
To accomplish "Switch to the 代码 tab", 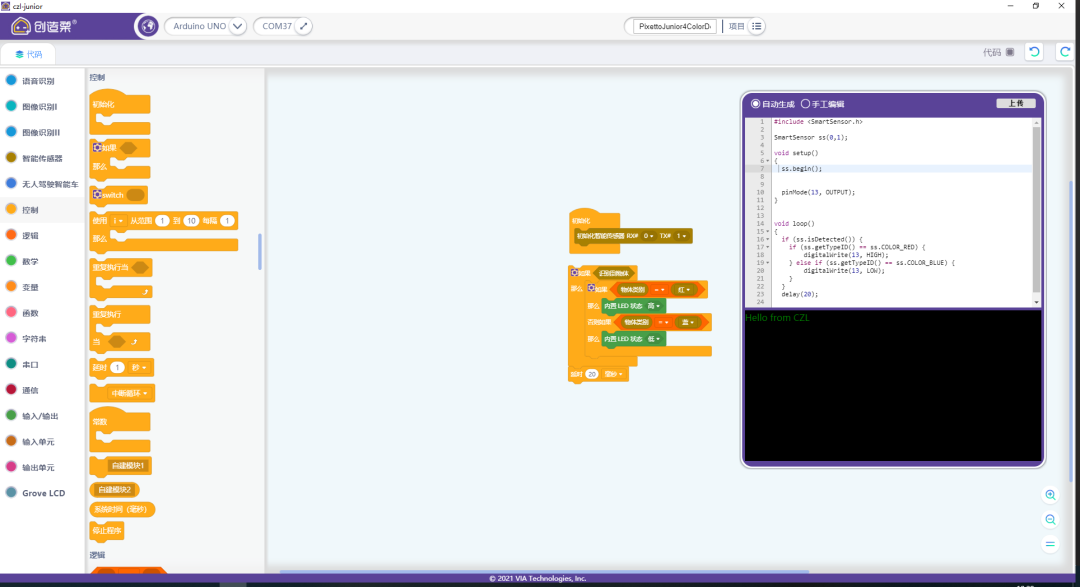I will tap(28, 54).
